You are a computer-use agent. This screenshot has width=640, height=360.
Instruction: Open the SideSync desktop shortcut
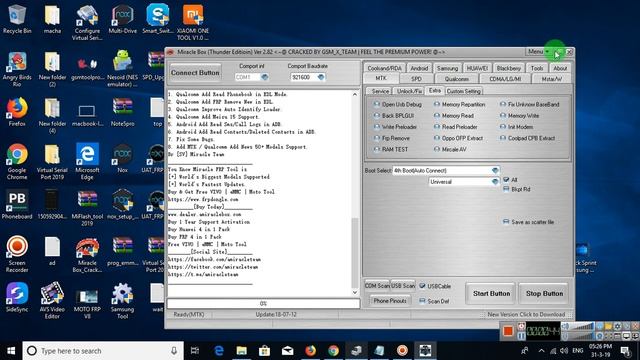(17, 298)
